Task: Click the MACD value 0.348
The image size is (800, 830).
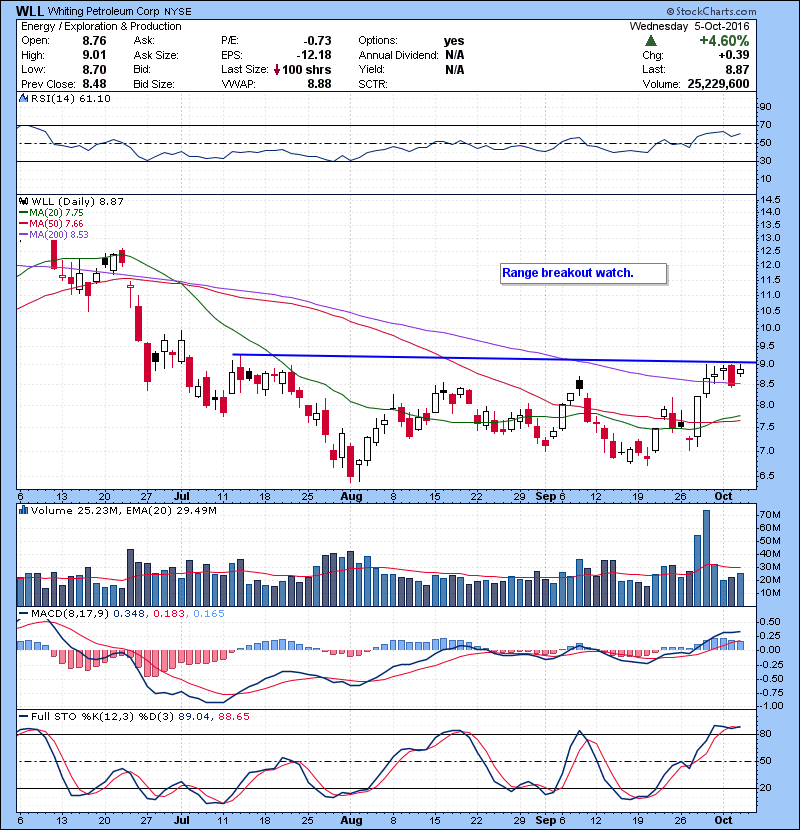Action: coord(129,614)
